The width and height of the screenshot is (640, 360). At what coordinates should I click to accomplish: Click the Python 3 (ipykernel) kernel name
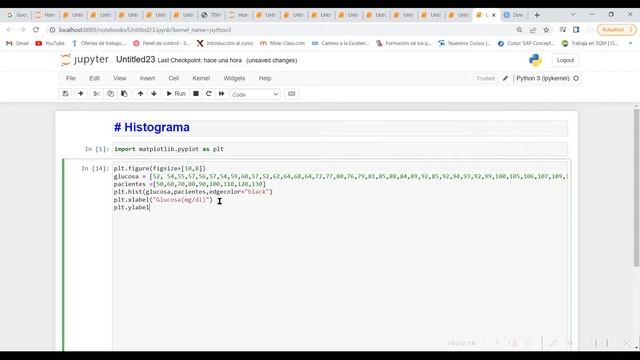tap(543, 78)
